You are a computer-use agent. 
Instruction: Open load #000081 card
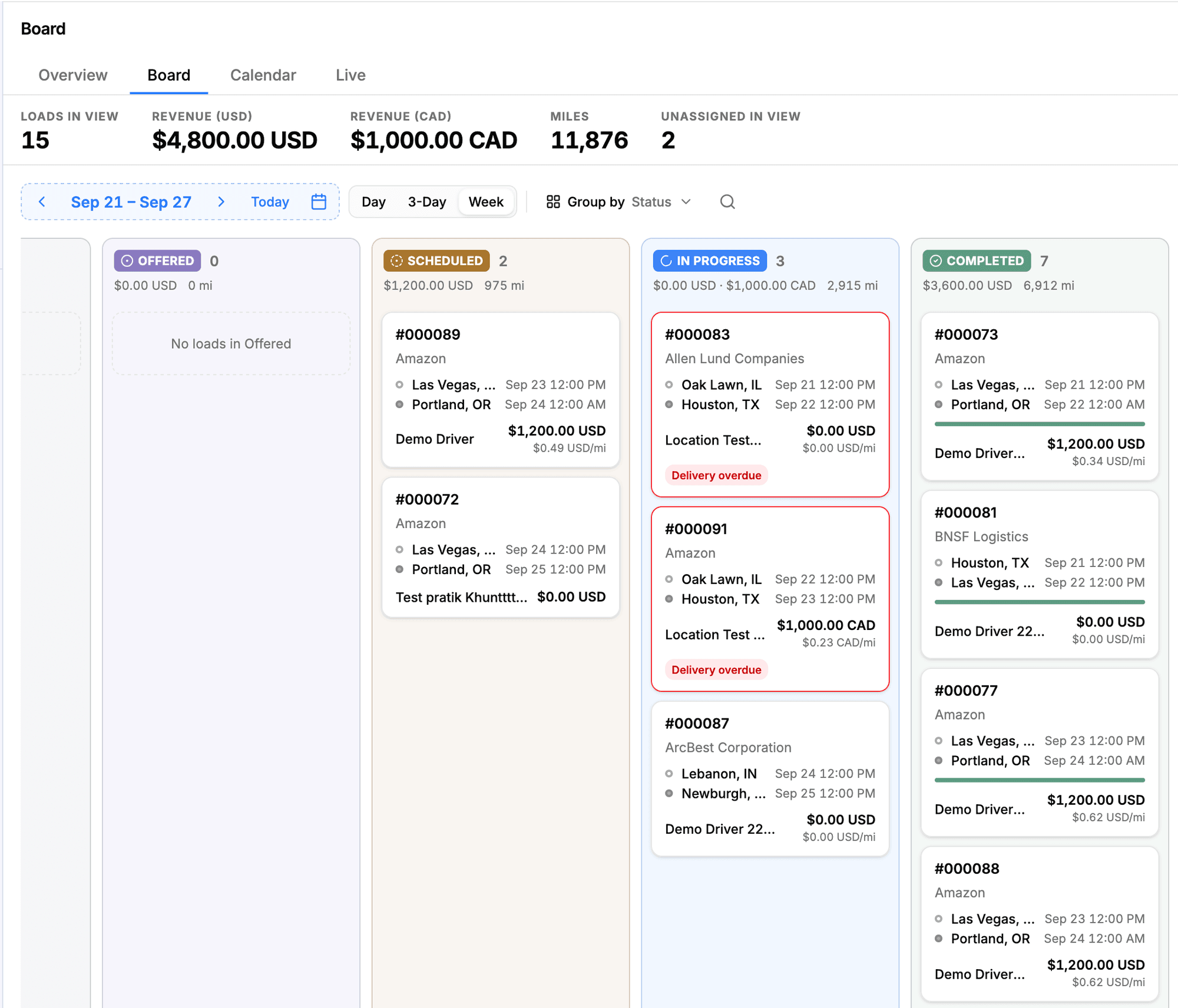coord(1040,575)
